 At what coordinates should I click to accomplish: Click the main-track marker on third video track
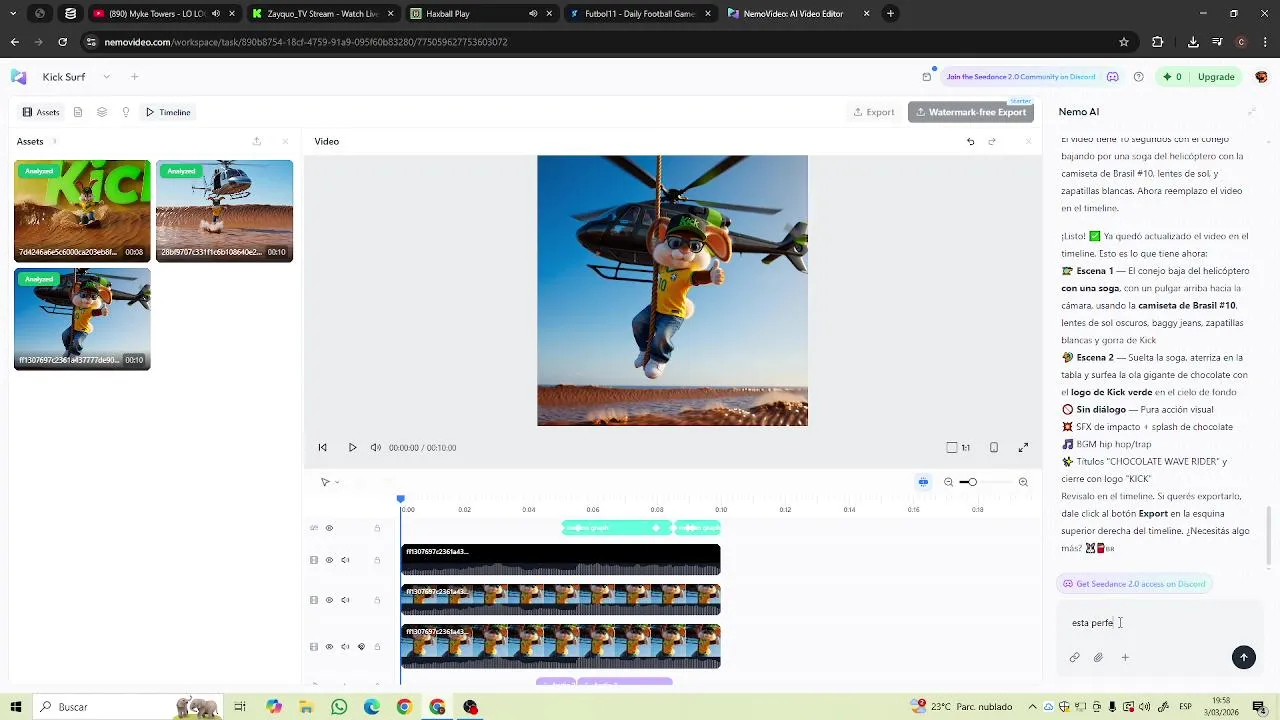[x=361, y=647]
